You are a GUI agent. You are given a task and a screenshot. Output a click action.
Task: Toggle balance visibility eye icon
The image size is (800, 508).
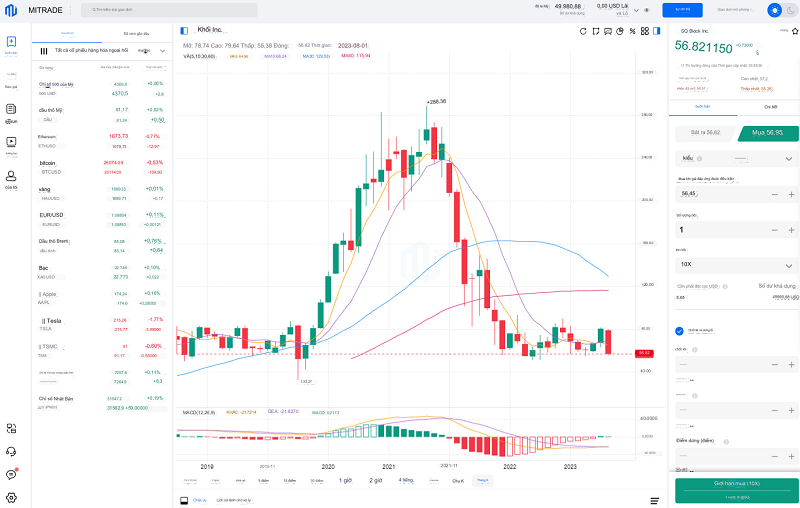click(647, 10)
